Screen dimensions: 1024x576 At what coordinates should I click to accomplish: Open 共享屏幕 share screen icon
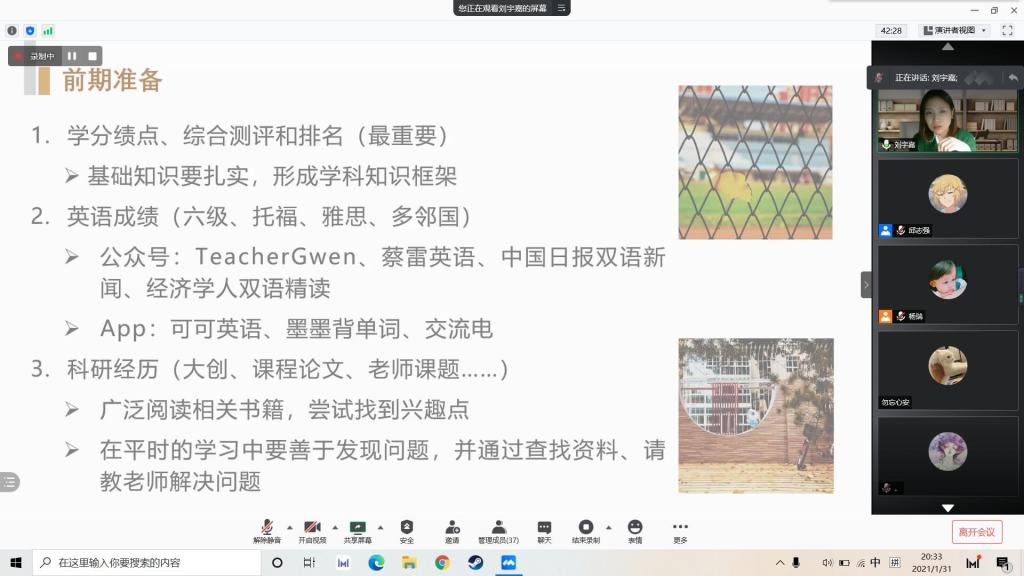point(357,530)
